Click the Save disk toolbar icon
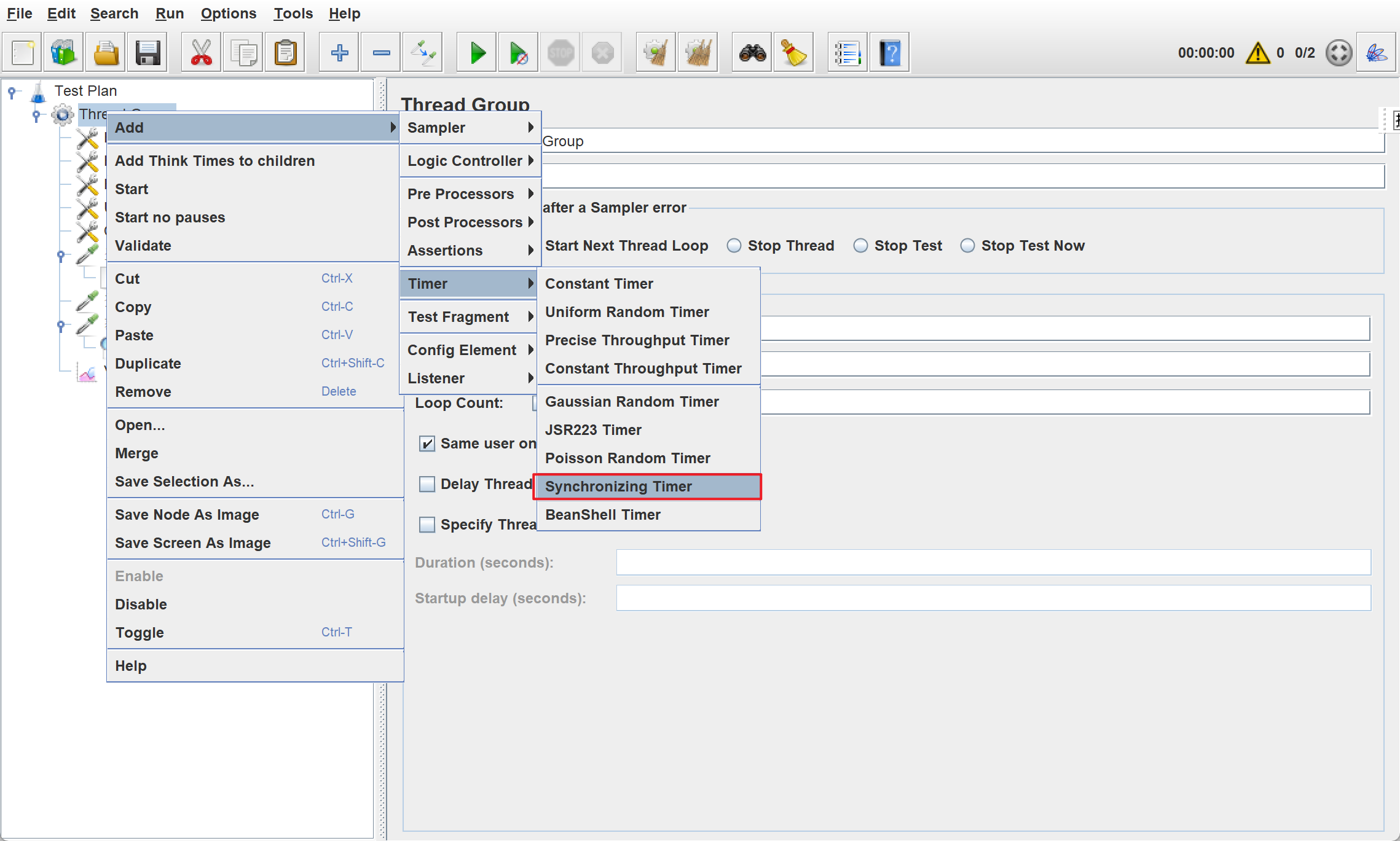Viewport: 1400px width, 841px height. (x=147, y=53)
